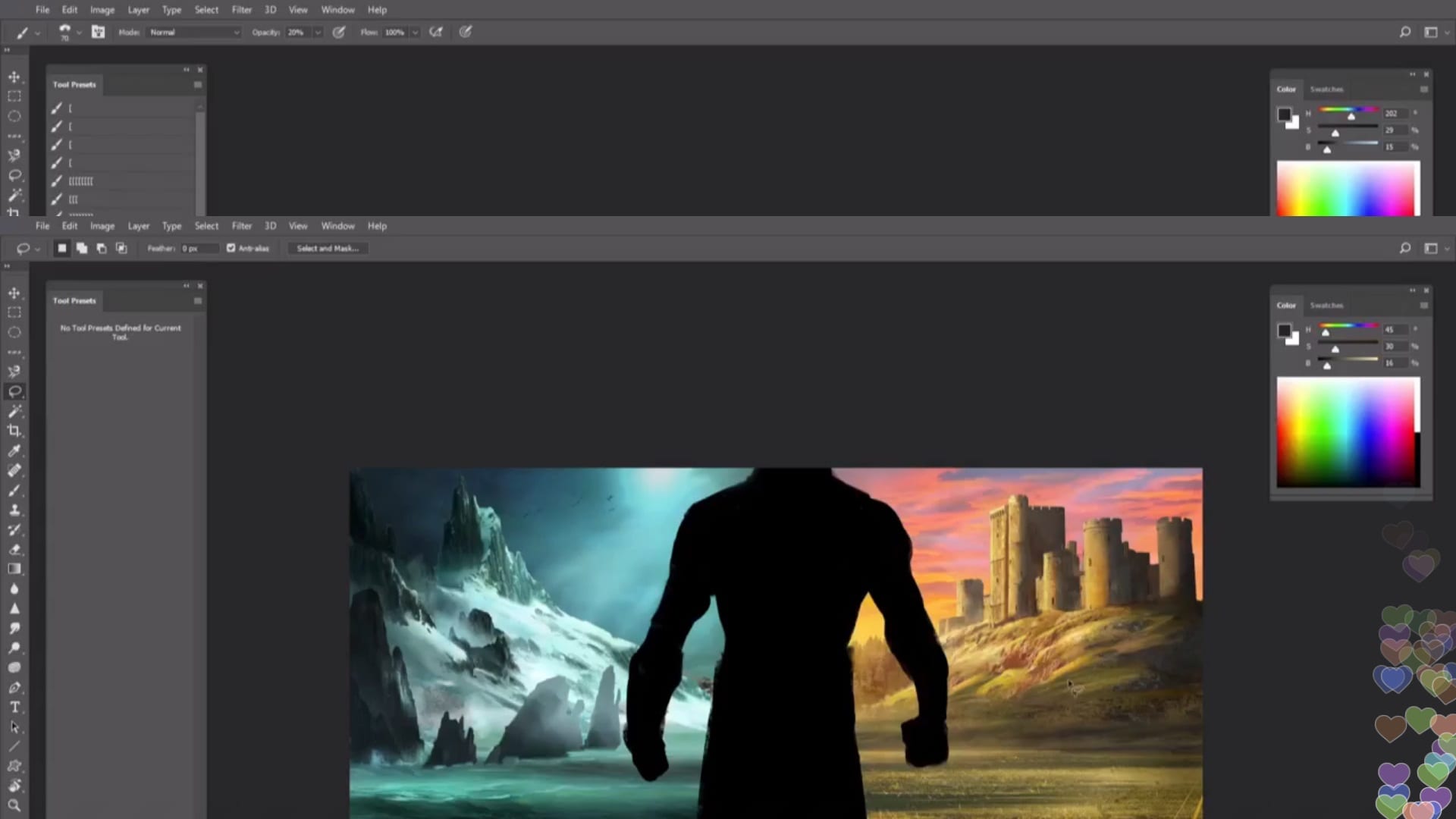
Task: Enable Add to selection mode
Action: (82, 248)
